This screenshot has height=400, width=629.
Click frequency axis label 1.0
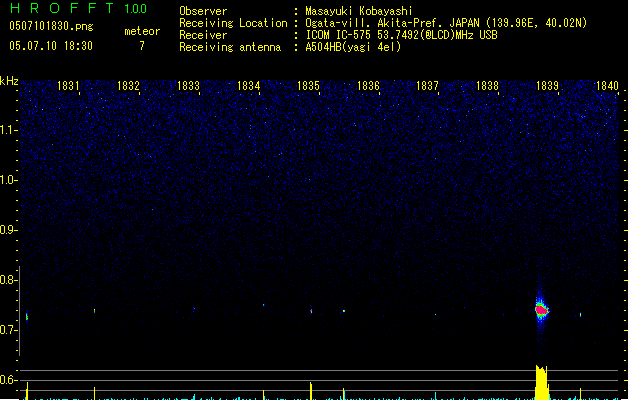pyautogui.click(x=8, y=180)
